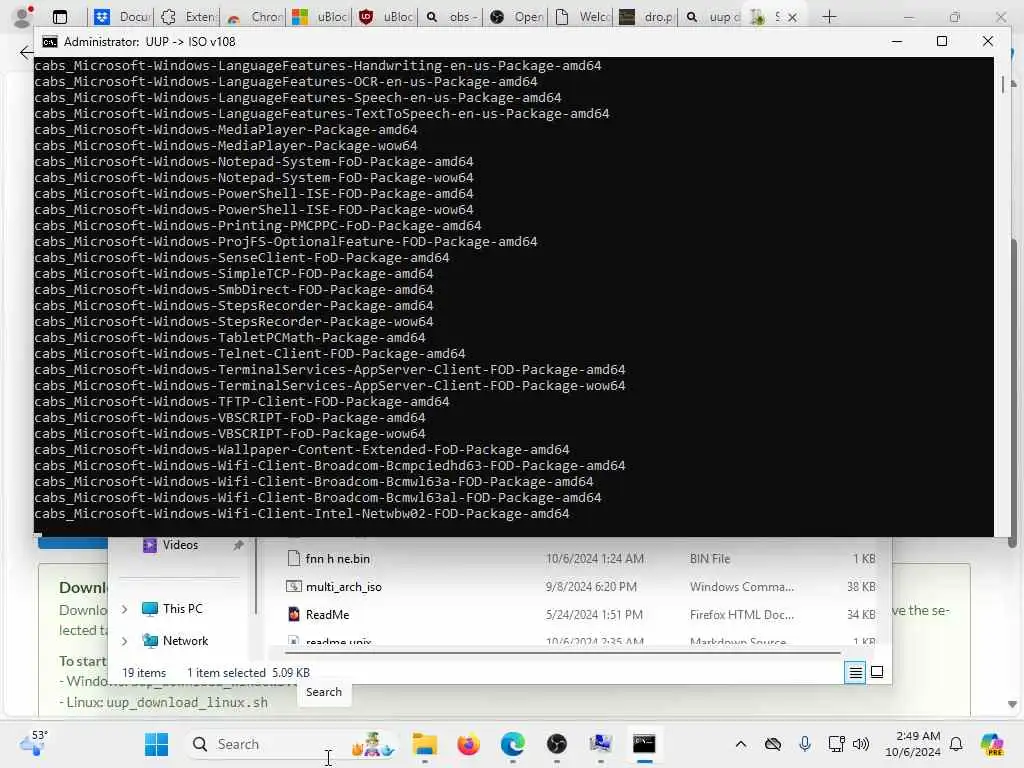Click the Explorer horizontal scrollbar
Viewport: 1024px width, 768px height.
coord(562,652)
